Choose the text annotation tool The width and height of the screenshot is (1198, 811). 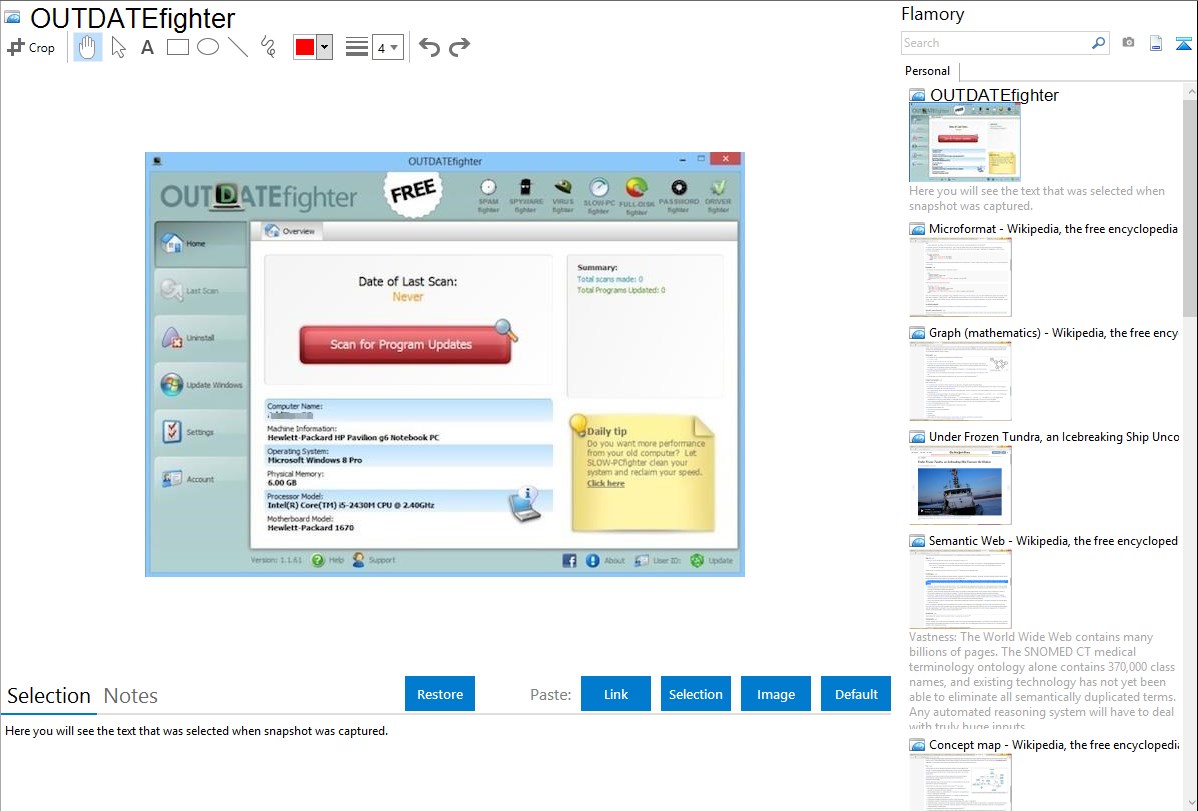tap(147, 47)
